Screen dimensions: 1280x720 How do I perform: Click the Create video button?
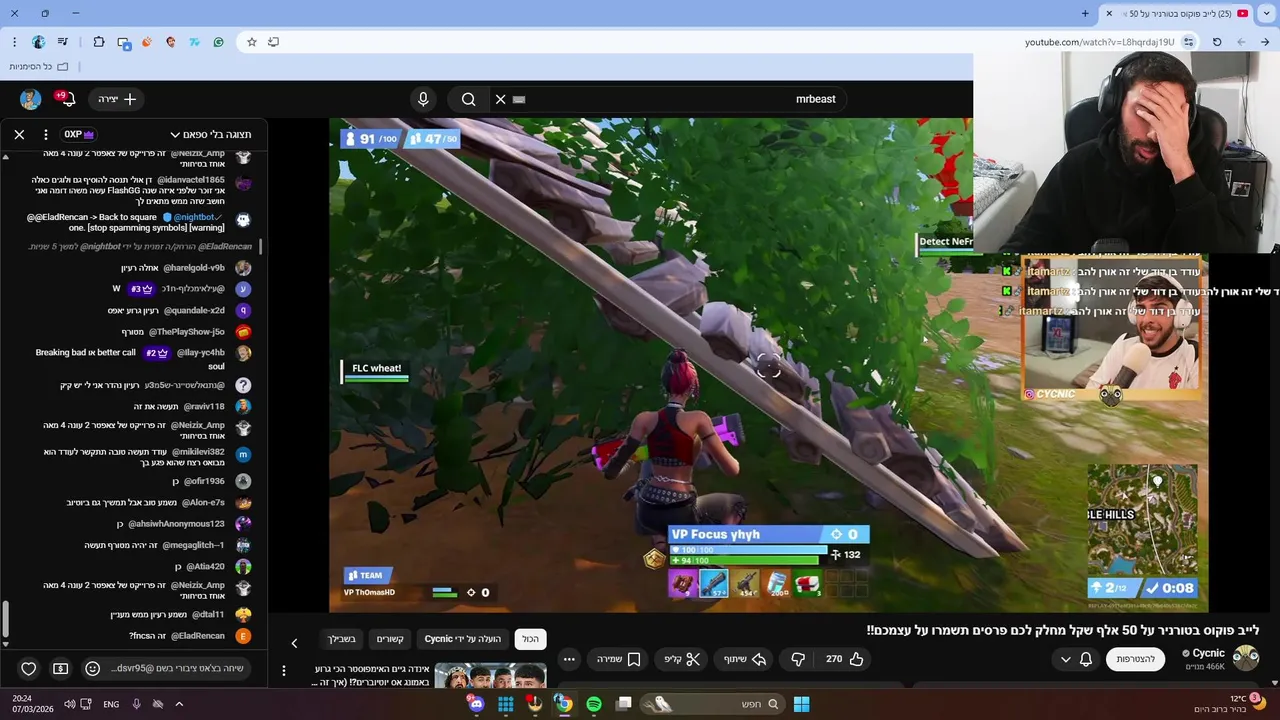coord(116,99)
